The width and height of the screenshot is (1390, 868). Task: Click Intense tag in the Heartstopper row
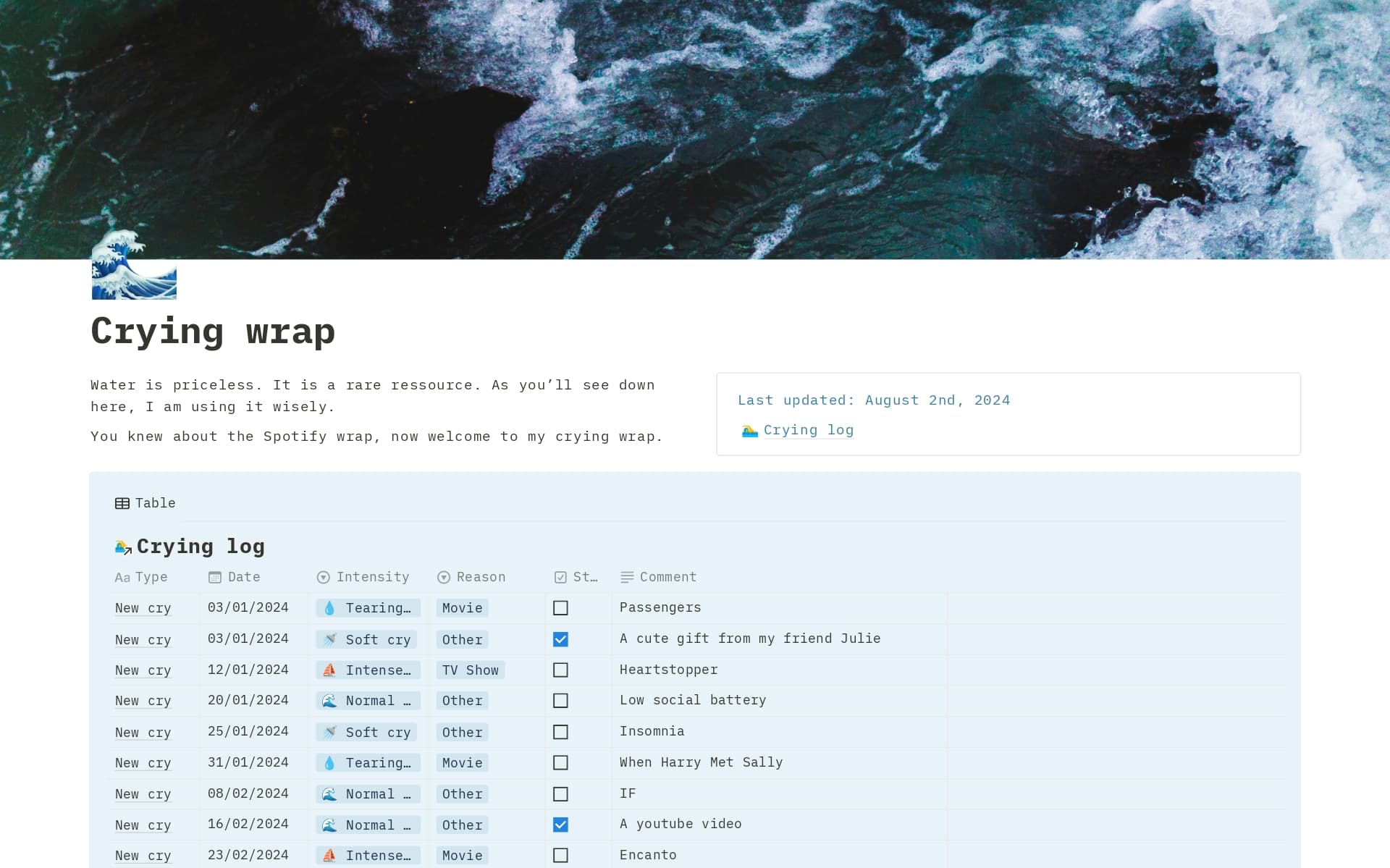(x=368, y=670)
